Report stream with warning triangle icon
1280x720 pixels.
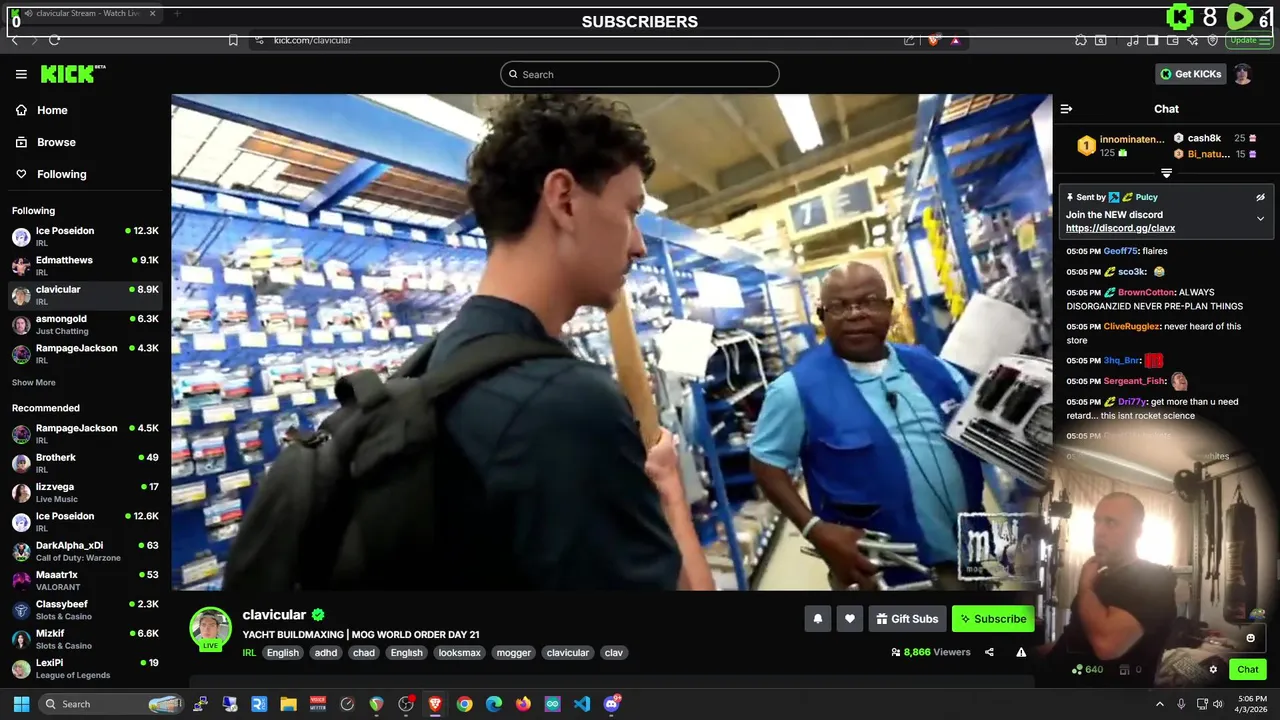[x=1021, y=652]
